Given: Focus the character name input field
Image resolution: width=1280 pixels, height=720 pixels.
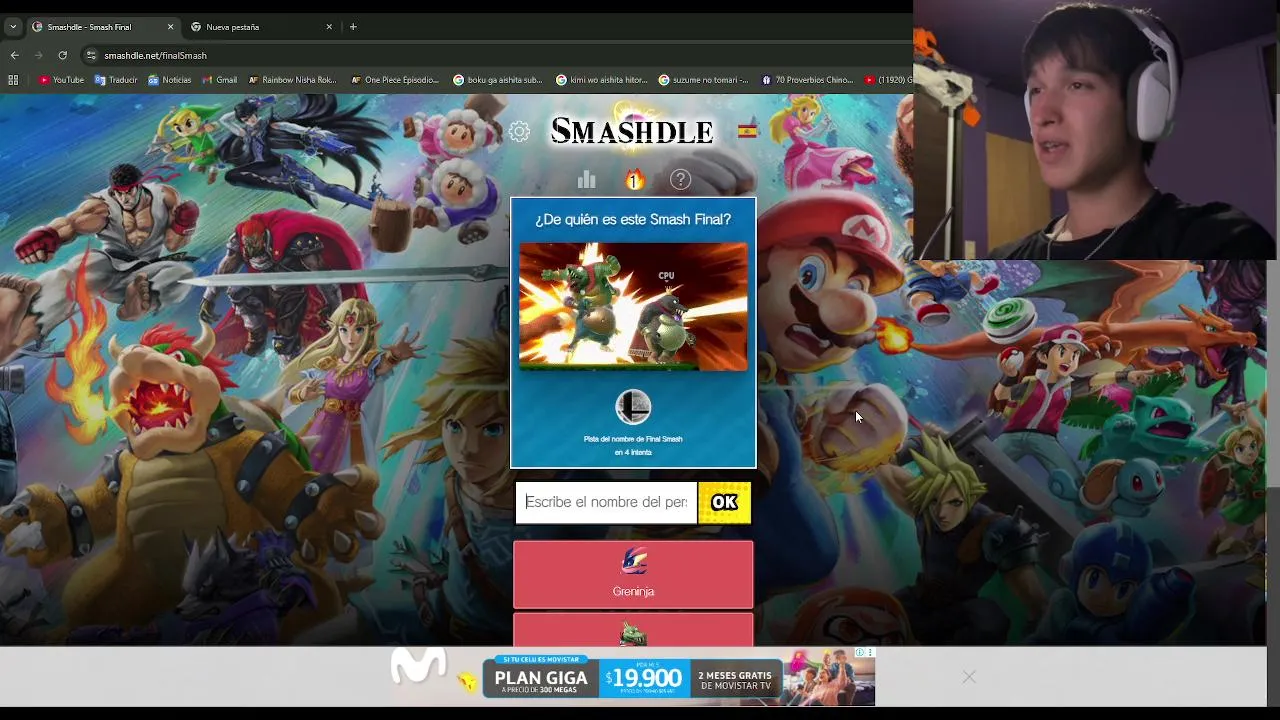Looking at the screenshot, I should [606, 502].
